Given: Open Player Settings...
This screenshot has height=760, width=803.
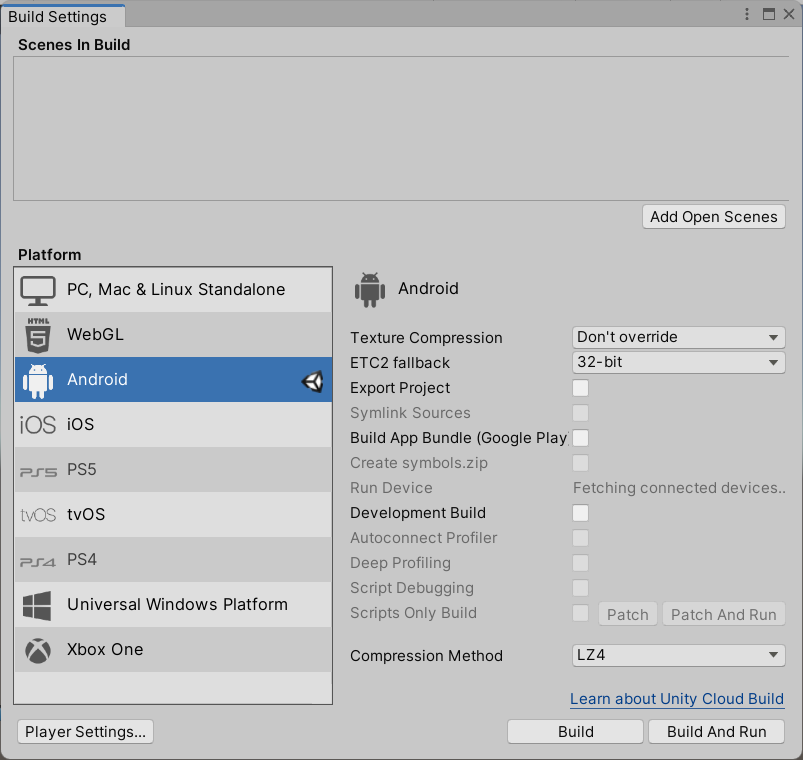Looking at the screenshot, I should pos(86,732).
